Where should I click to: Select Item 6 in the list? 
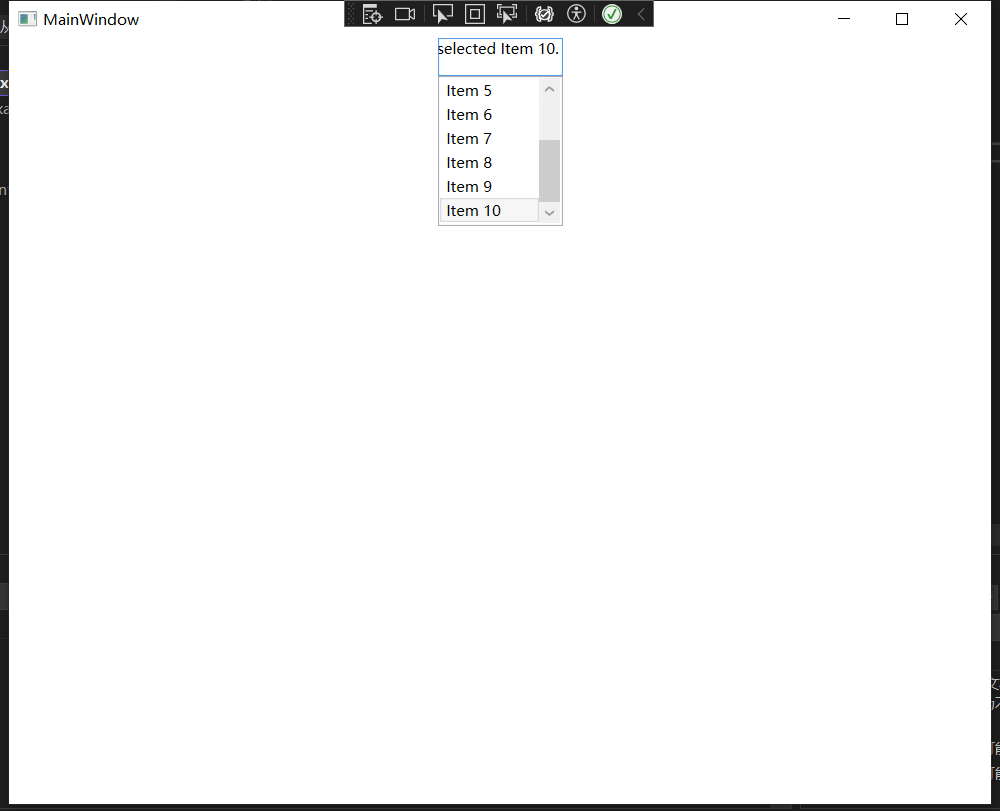pyautogui.click(x=489, y=115)
